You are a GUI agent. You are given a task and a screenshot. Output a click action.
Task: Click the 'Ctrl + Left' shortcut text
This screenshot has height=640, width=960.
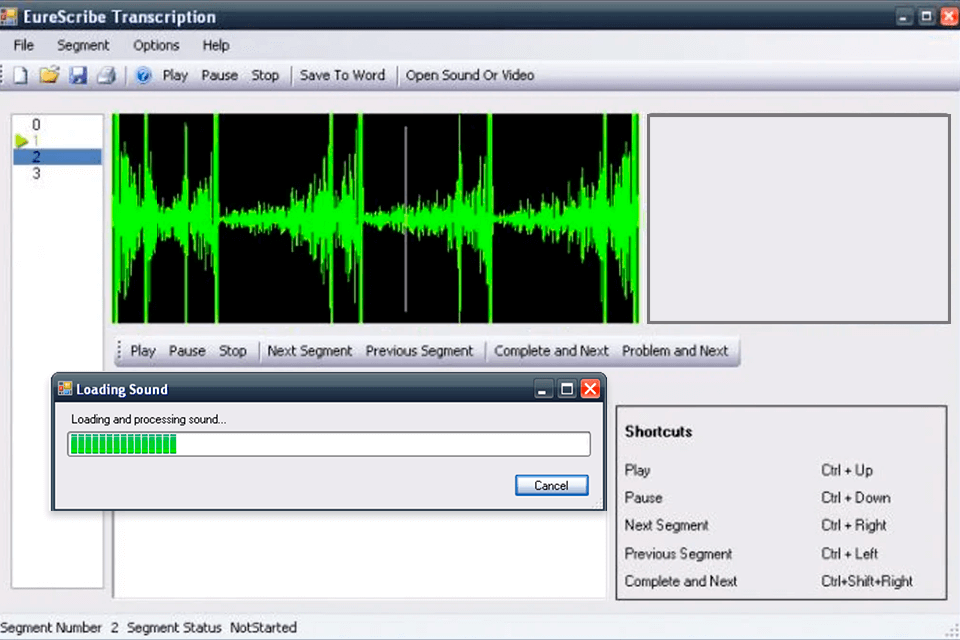pos(850,554)
